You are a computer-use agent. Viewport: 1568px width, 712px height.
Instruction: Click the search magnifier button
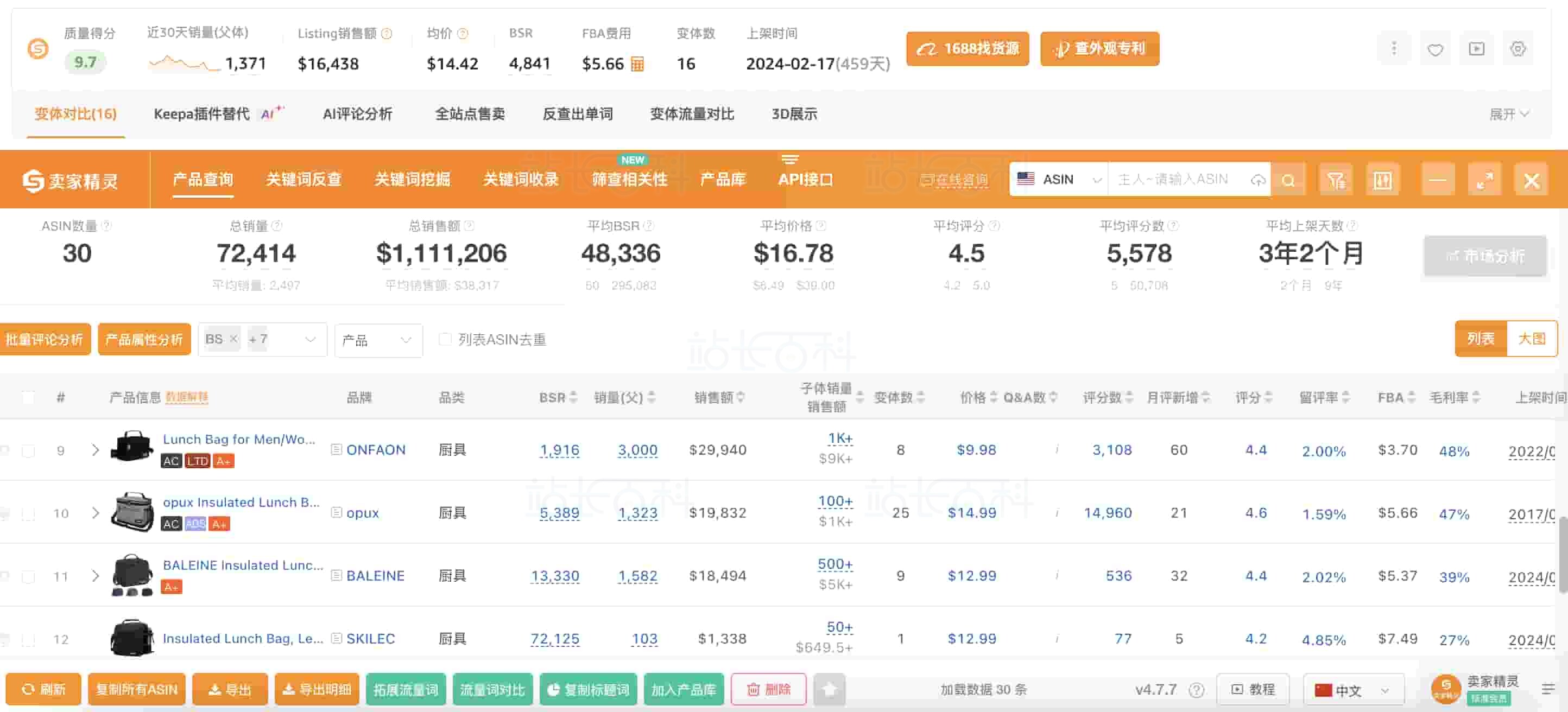[1287, 180]
